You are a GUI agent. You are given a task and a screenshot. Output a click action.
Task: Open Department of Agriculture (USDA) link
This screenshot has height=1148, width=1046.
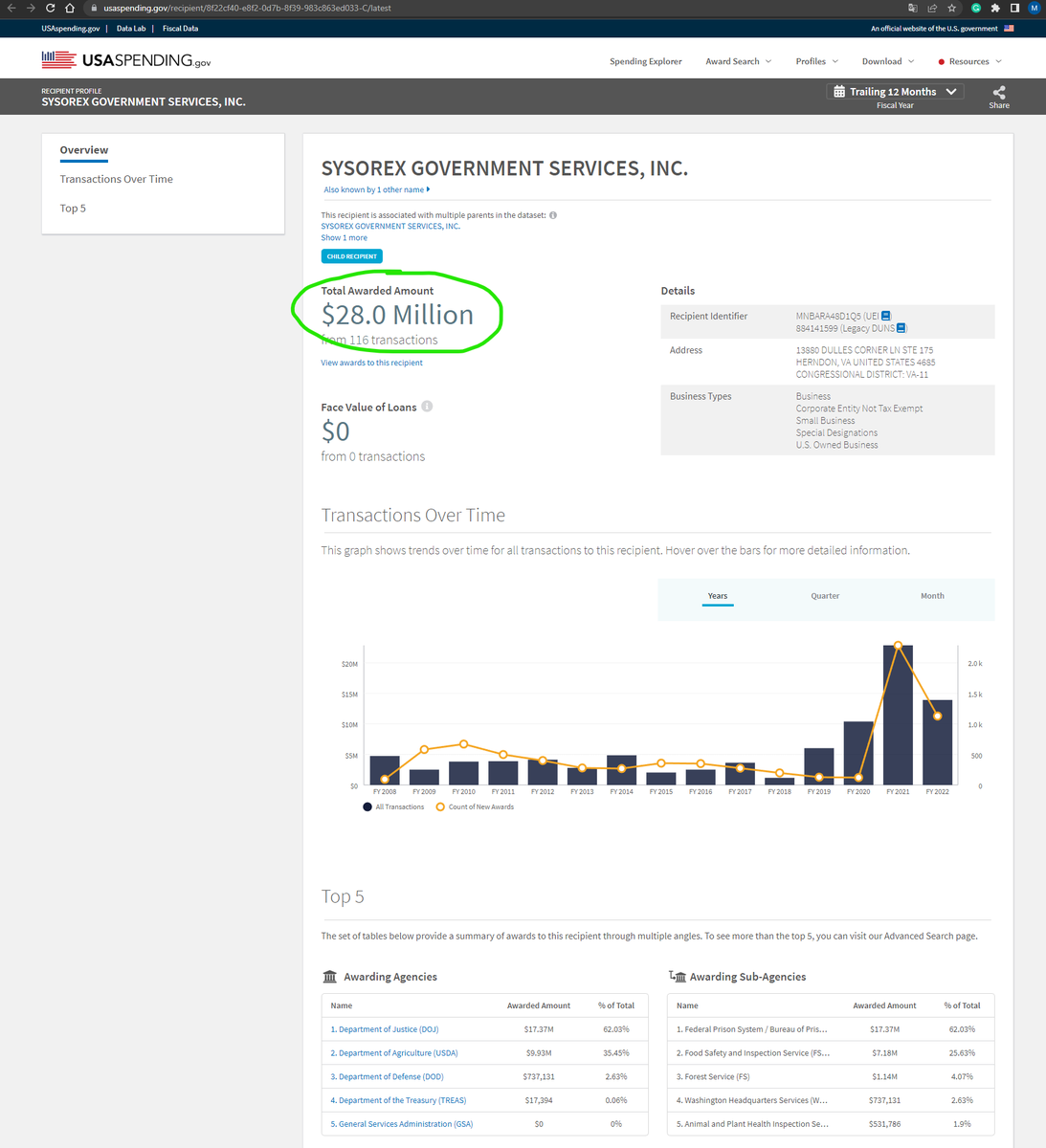coord(394,1053)
